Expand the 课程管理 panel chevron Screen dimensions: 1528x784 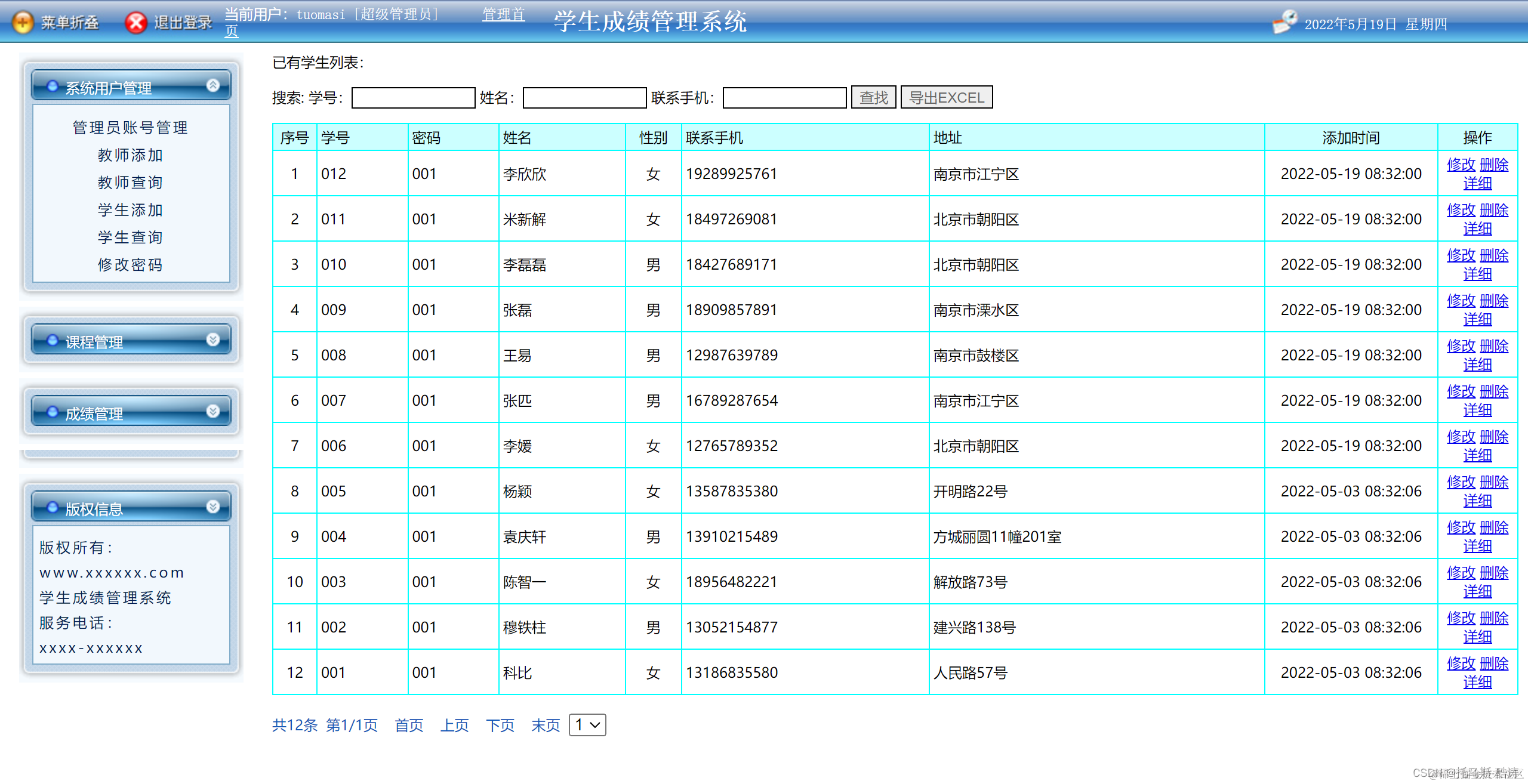tap(213, 339)
